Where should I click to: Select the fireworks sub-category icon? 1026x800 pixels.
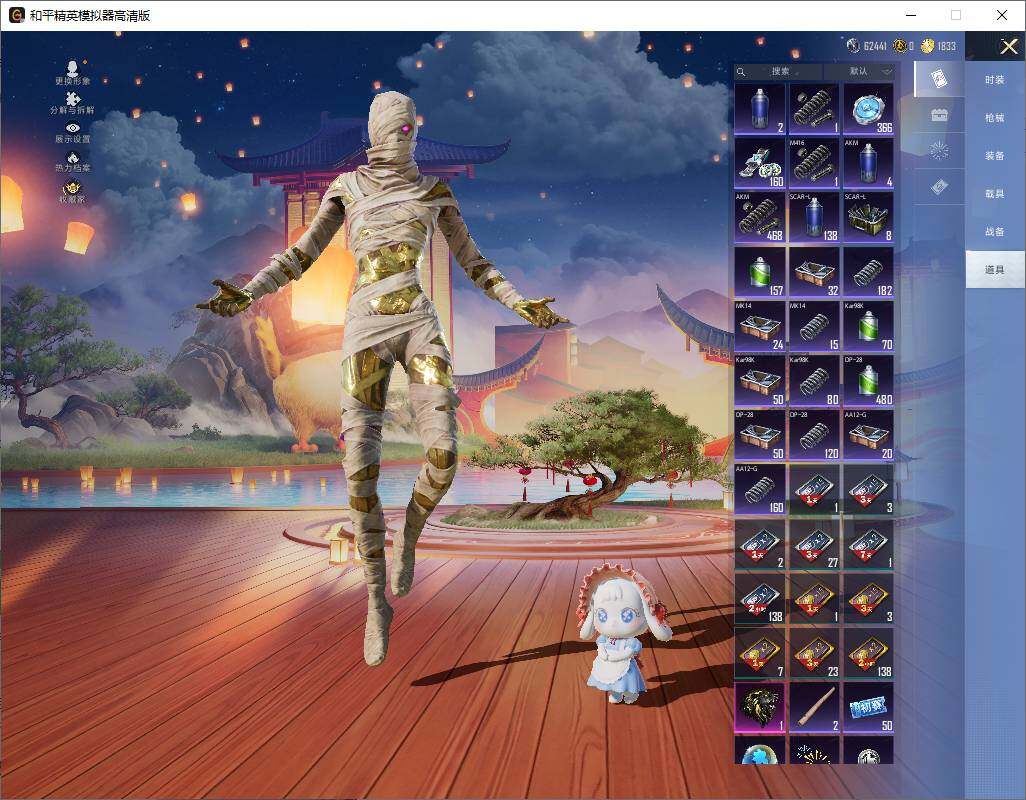[939, 151]
